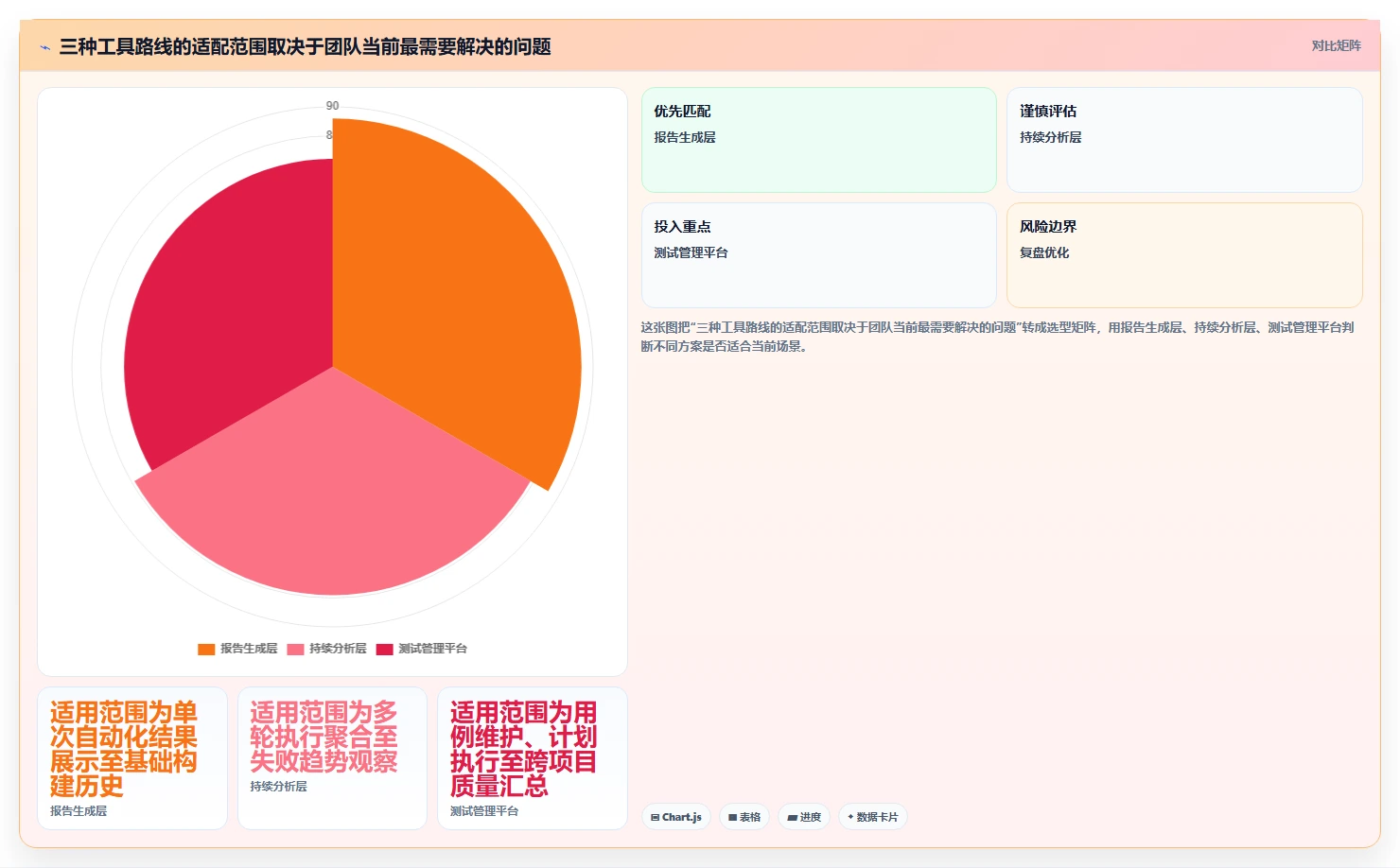Open the 风险边界 card
This screenshot has width=1400, height=868.
coord(1184,255)
